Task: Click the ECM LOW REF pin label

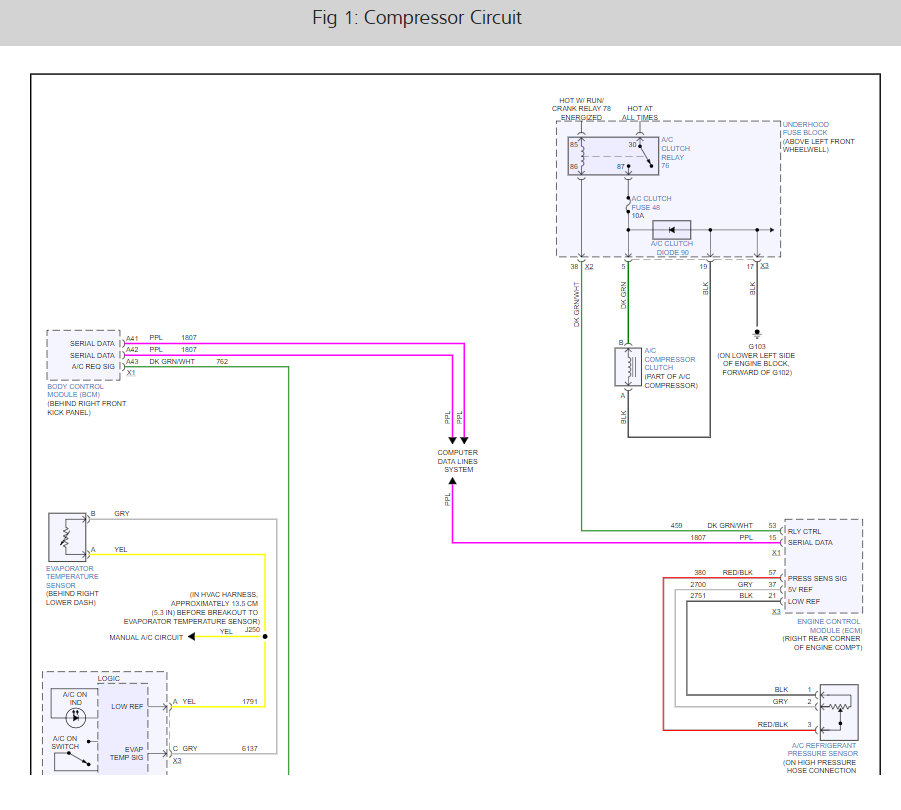Action: coord(803,601)
